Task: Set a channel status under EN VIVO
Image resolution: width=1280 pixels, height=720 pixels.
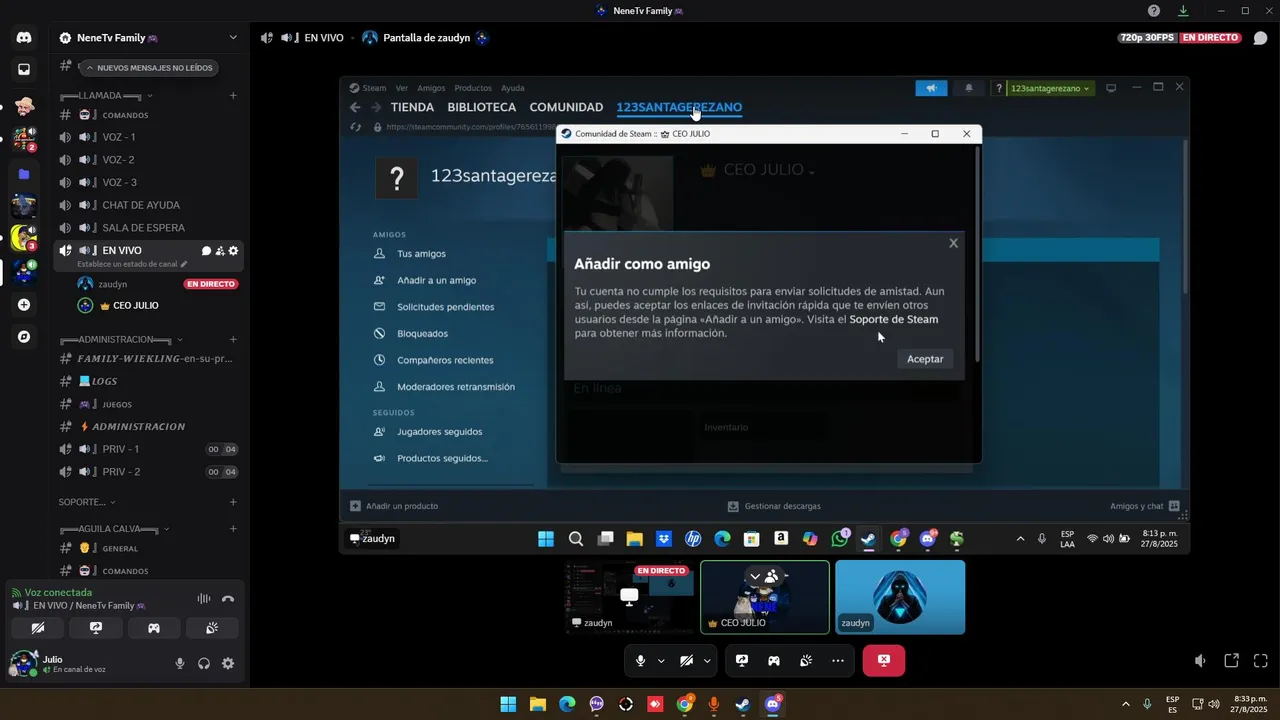Action: click(x=132, y=265)
